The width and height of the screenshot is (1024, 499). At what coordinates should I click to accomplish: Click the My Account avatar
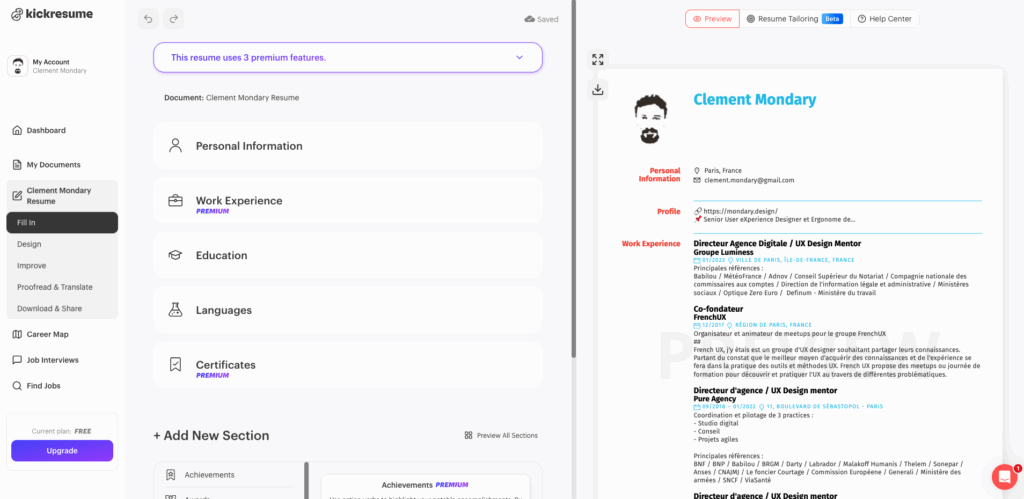[18, 66]
